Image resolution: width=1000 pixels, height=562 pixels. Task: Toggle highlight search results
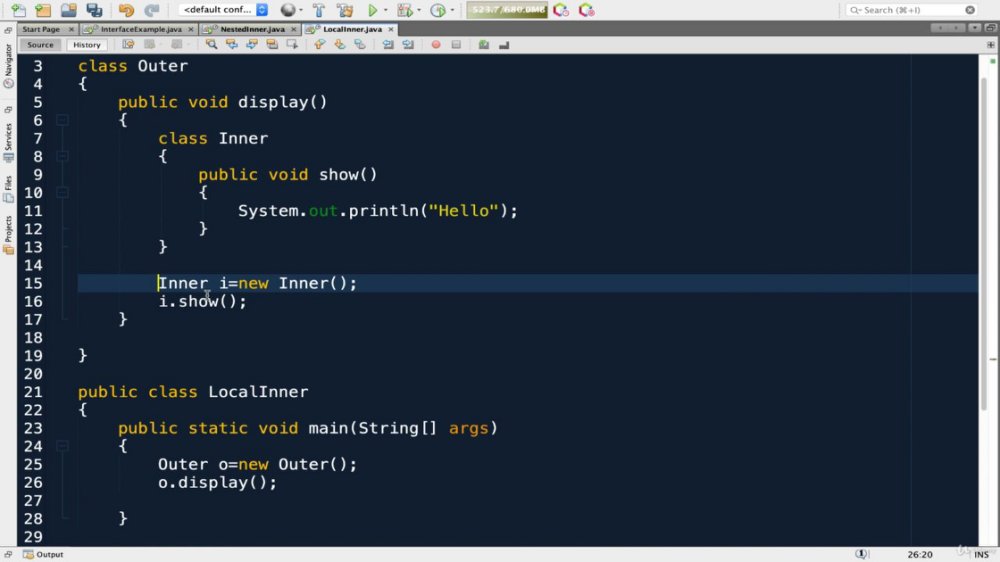tap(272, 45)
